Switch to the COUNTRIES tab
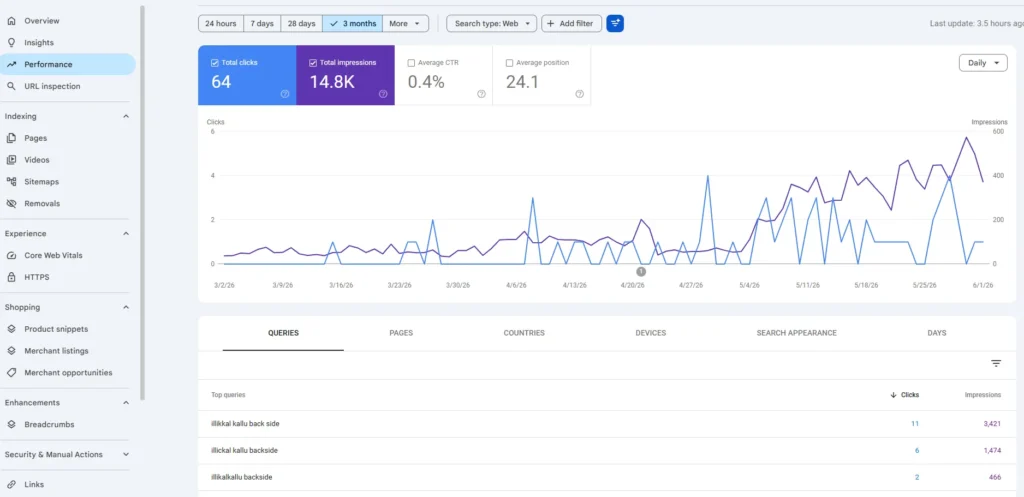The height and width of the screenshot is (497, 1024). [x=524, y=333]
